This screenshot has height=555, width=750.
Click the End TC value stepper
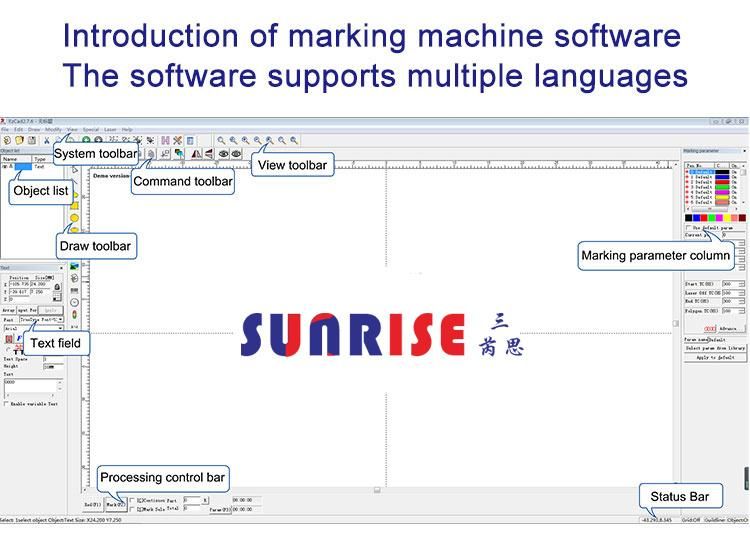coord(742,301)
